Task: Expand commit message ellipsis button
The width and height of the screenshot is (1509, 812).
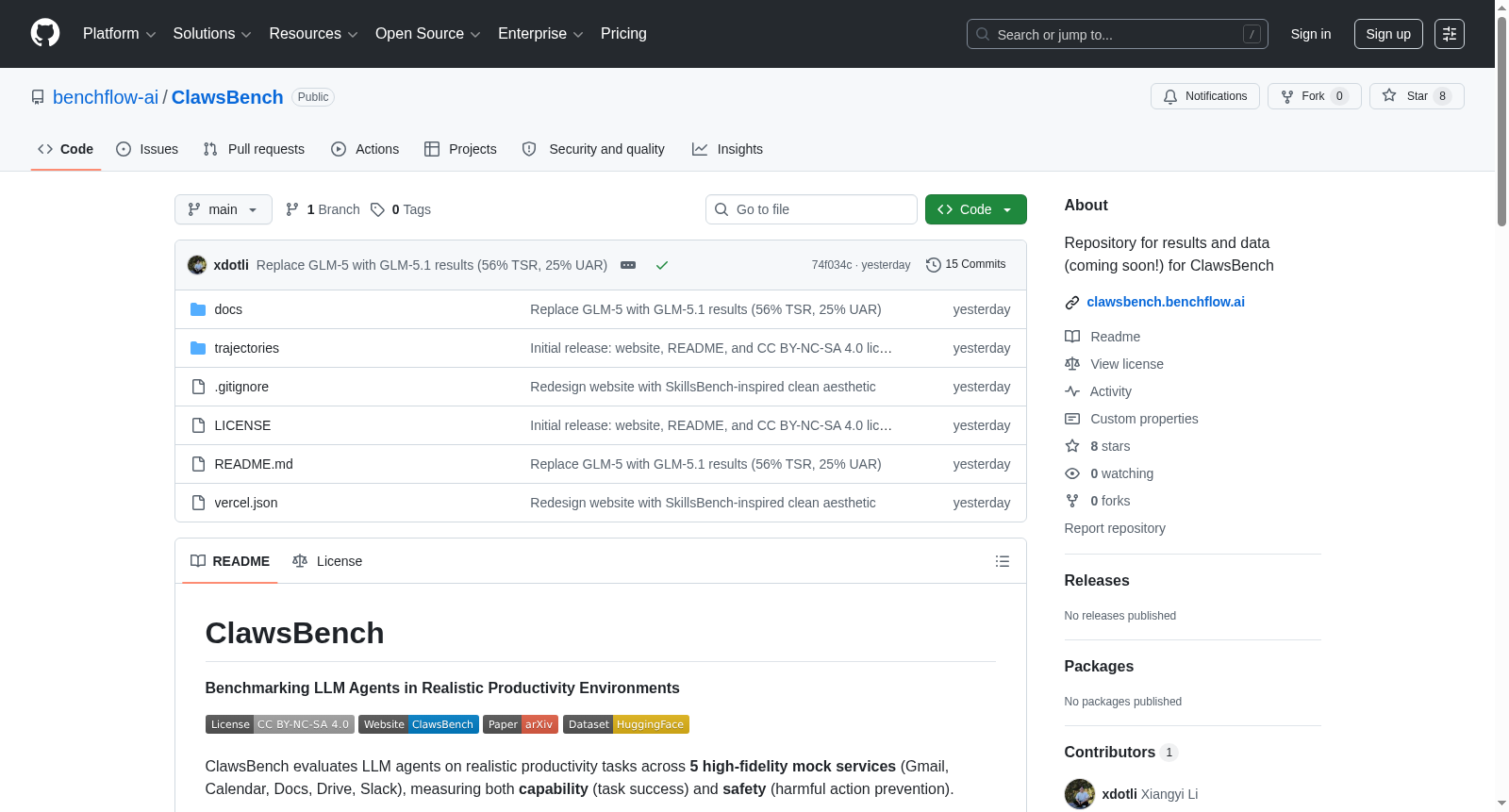Action: [x=628, y=265]
